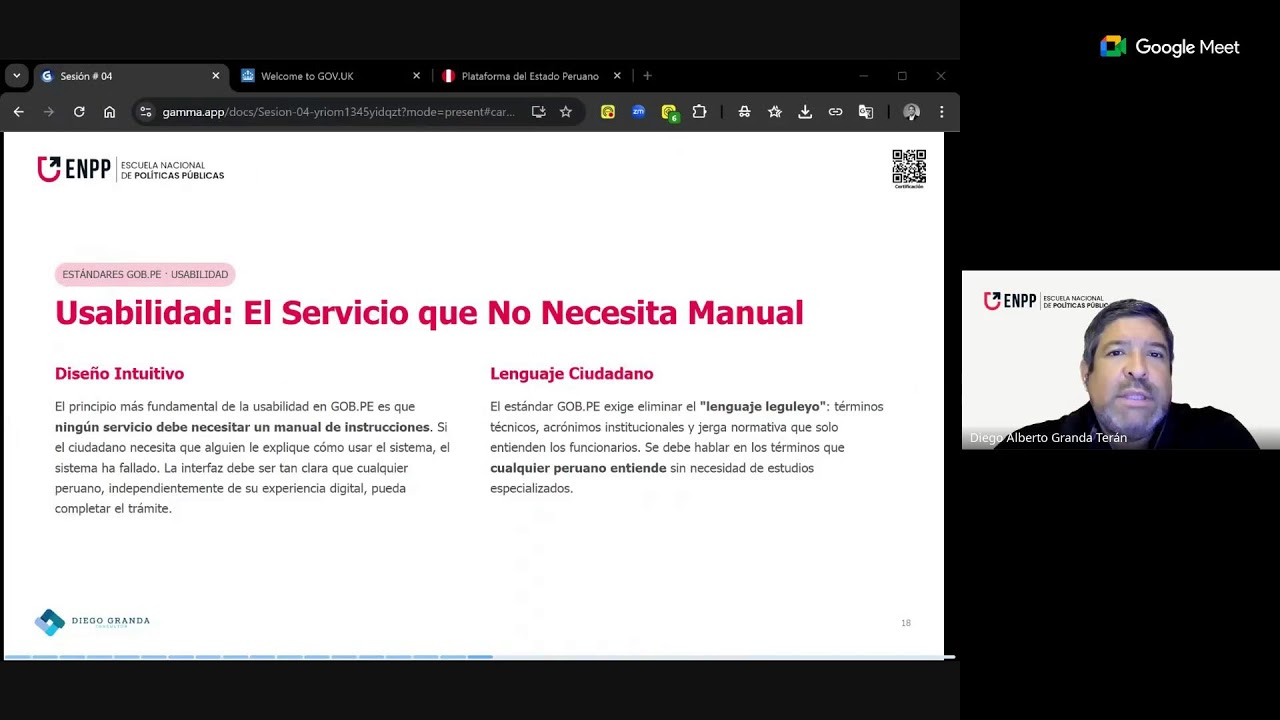1280x720 pixels.
Task: Go back to the previous page
Action: (18, 112)
